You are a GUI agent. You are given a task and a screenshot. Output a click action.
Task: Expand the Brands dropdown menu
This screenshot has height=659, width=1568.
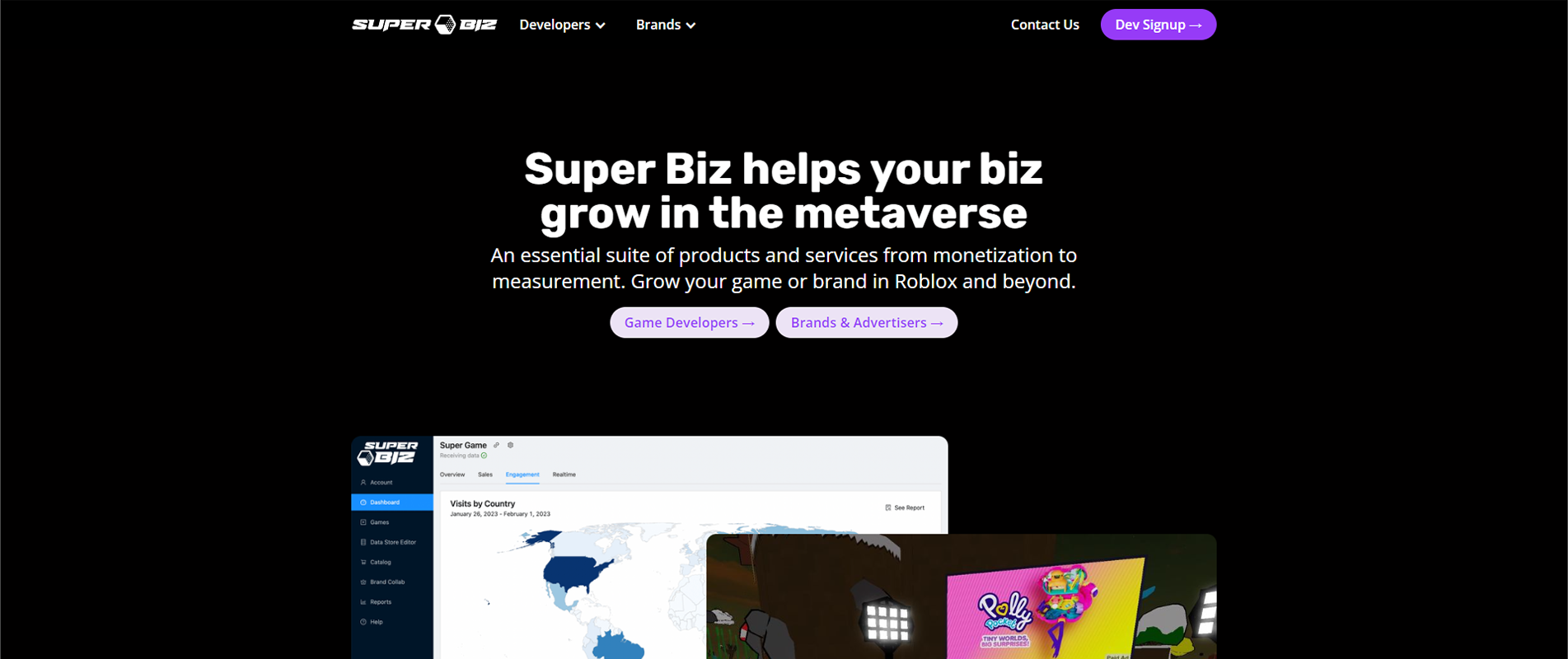[x=666, y=25]
